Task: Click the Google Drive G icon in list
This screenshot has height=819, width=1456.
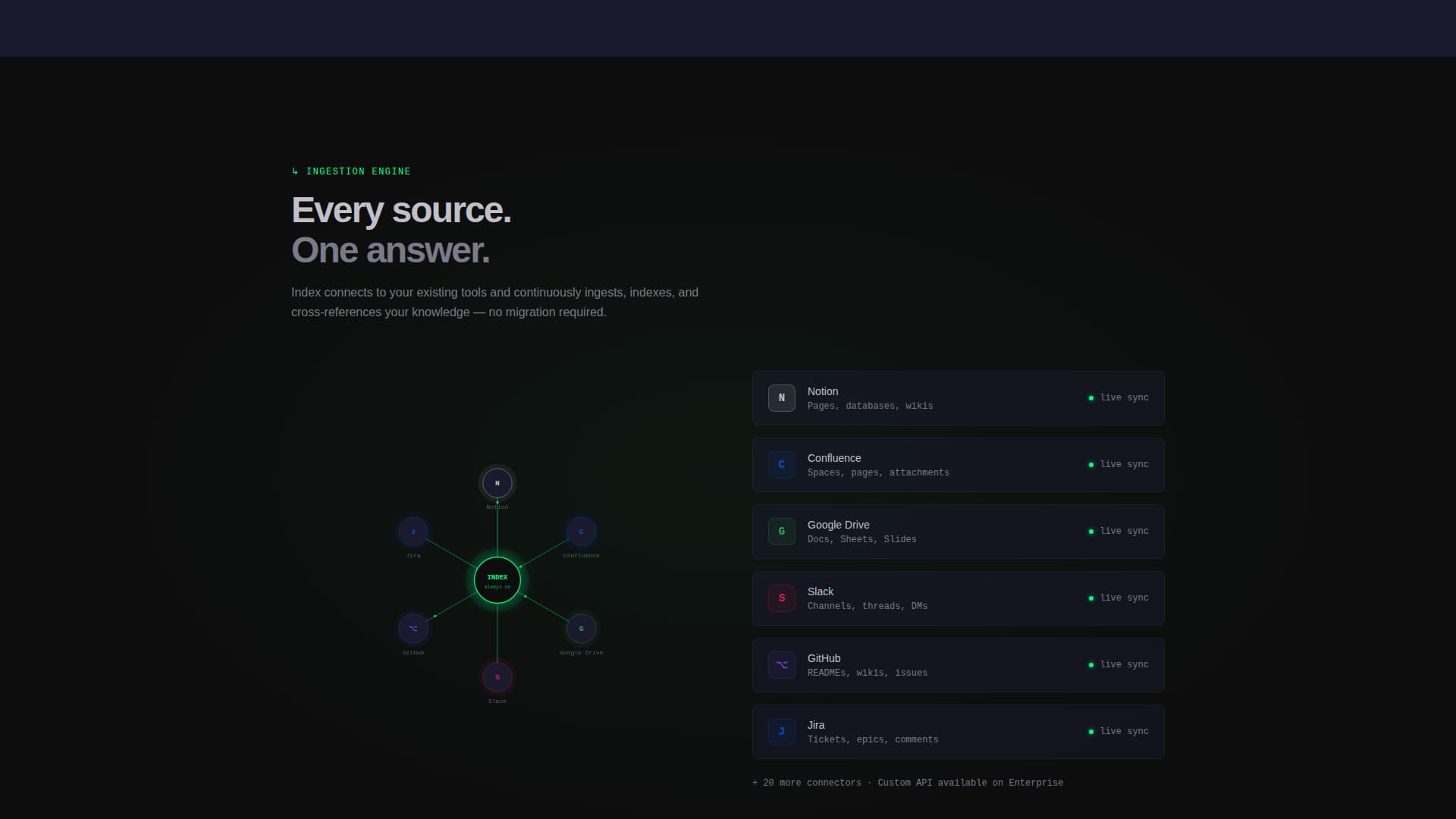Action: tap(781, 532)
